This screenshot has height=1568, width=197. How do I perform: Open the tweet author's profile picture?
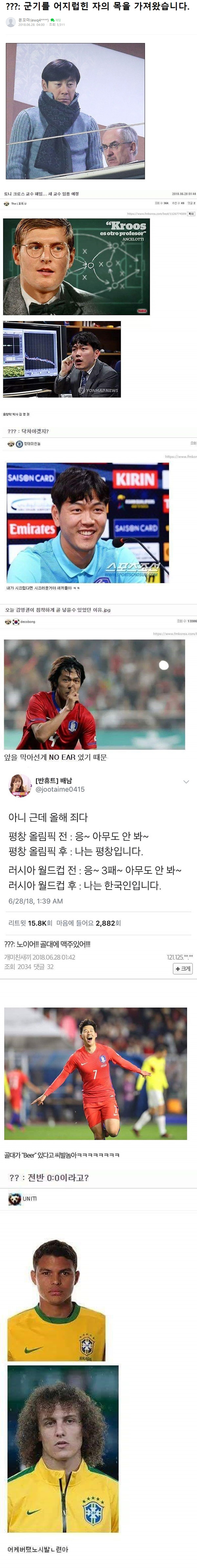click(19, 786)
